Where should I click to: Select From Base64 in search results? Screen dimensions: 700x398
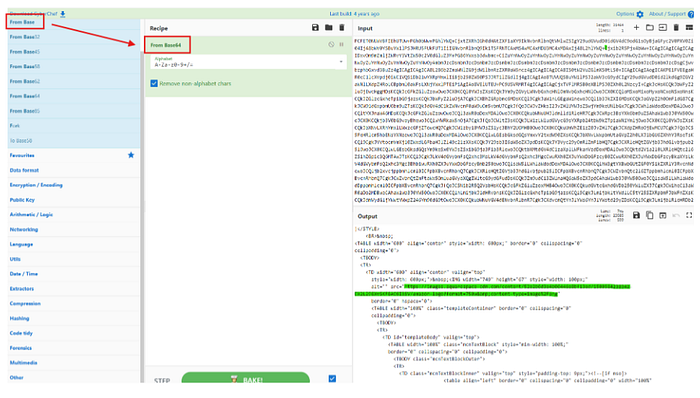(x=74, y=96)
